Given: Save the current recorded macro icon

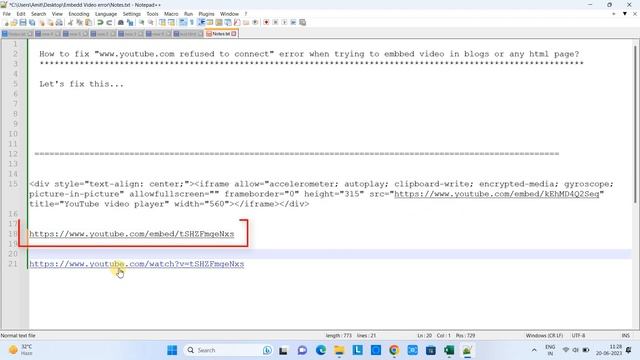Looking at the screenshot, I should [x=302, y=22].
